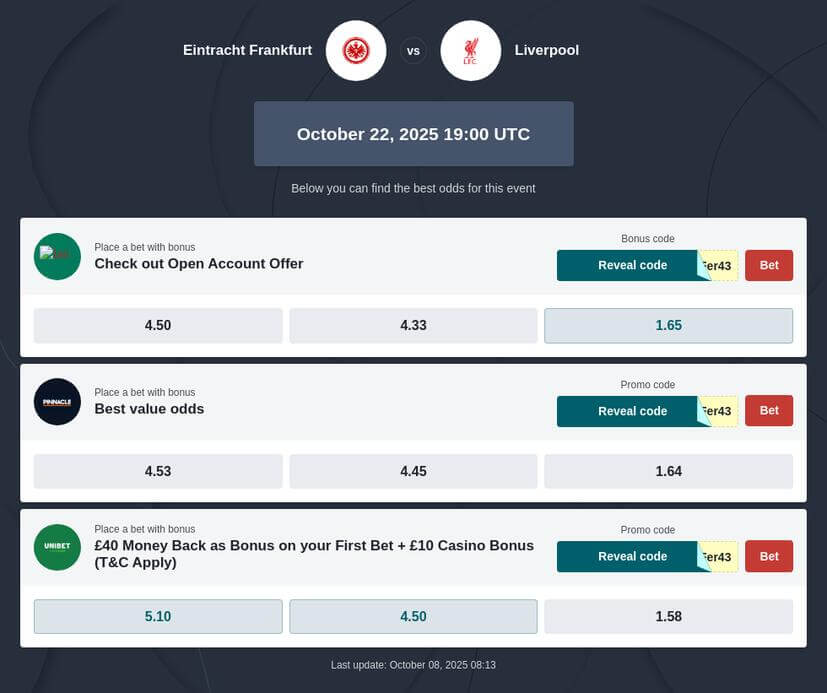The height and width of the screenshot is (693, 827).
Task: Click the Eintracht Frankfurt team crest
Action: click(x=356, y=50)
